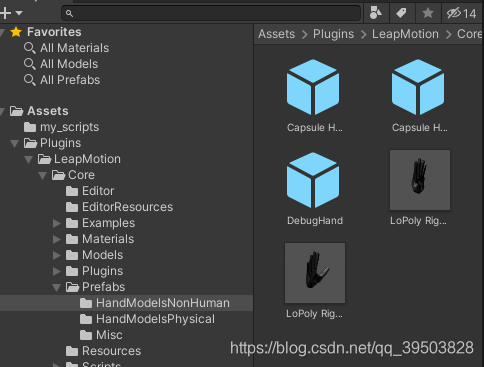This screenshot has width=484, height=367.
Task: Click the Models folder icon
Action: click(x=72, y=255)
